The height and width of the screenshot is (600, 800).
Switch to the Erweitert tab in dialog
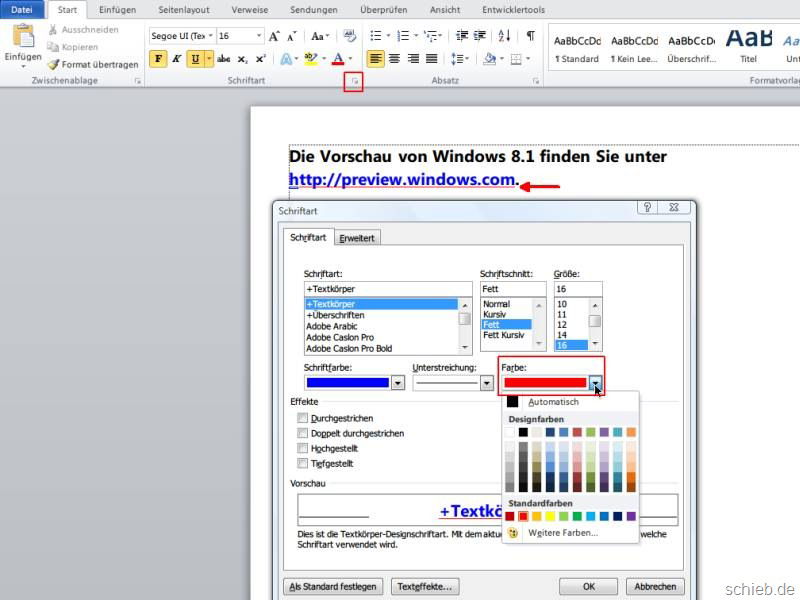pos(357,238)
